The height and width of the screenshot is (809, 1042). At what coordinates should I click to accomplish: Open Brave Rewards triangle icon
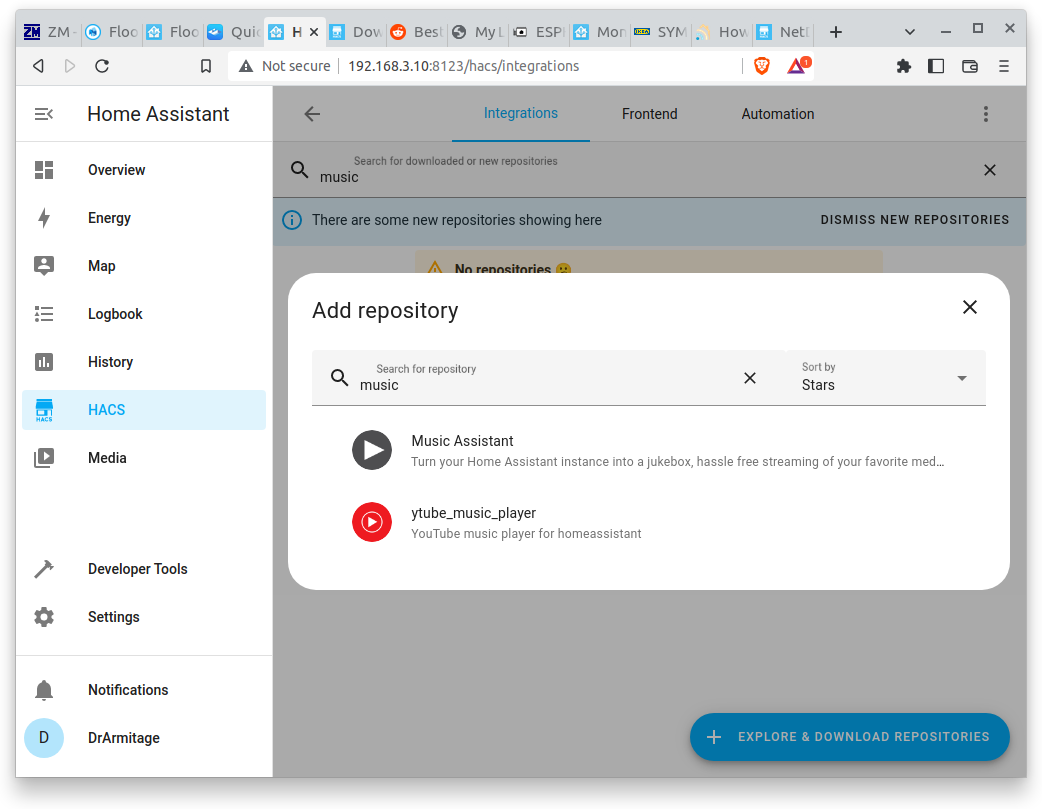coord(797,65)
